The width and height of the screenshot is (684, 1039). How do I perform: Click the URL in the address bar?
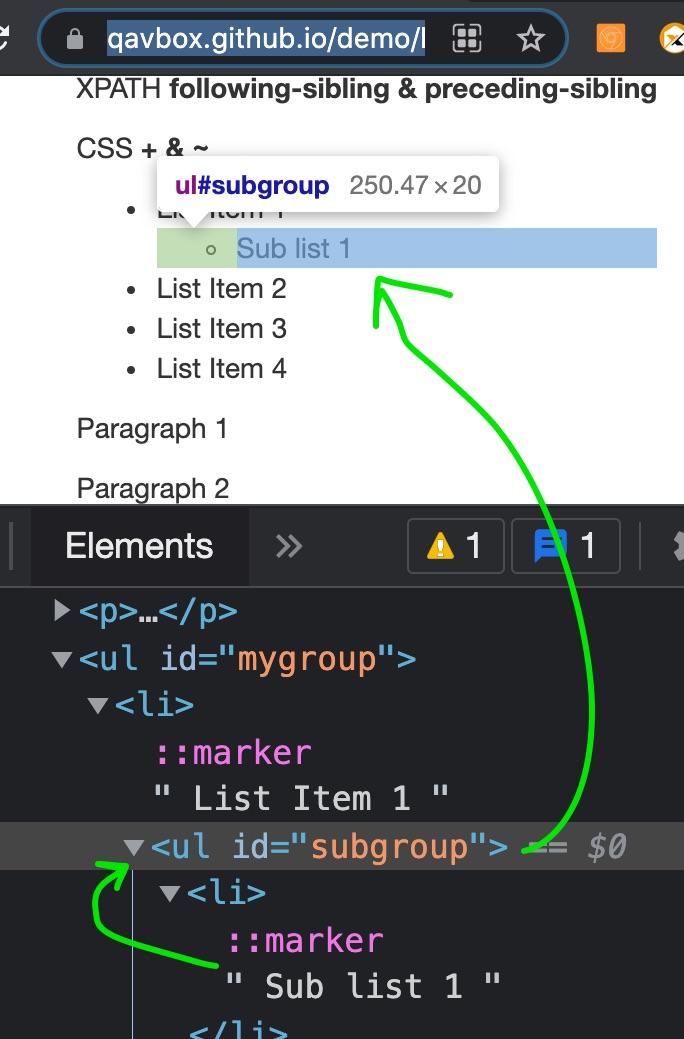(x=265, y=39)
